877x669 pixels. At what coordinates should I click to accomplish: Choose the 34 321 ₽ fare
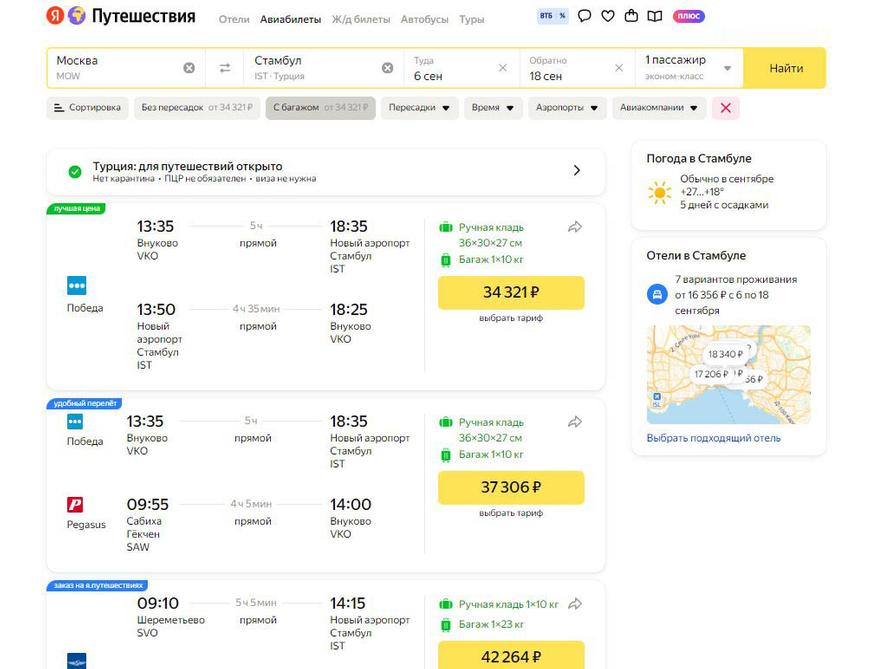click(x=511, y=293)
